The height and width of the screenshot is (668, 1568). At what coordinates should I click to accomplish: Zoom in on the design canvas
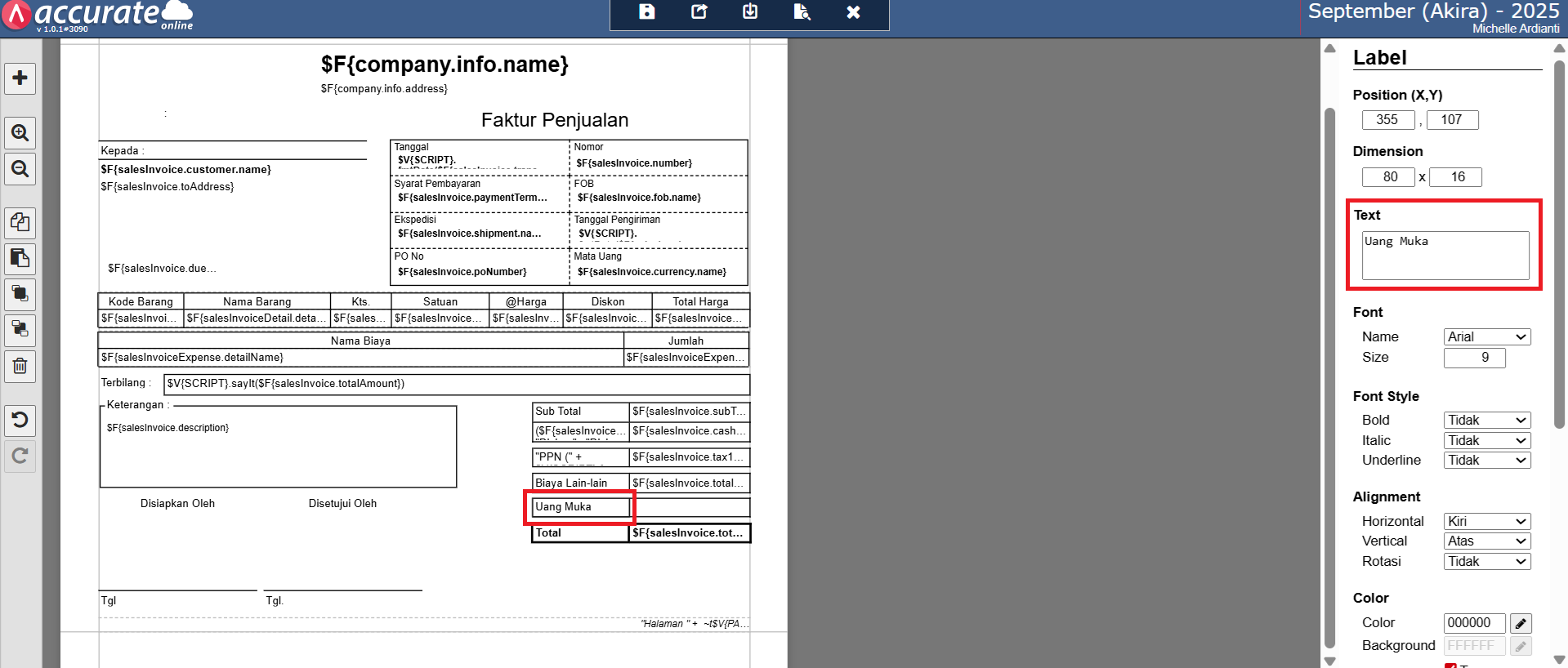coord(20,133)
